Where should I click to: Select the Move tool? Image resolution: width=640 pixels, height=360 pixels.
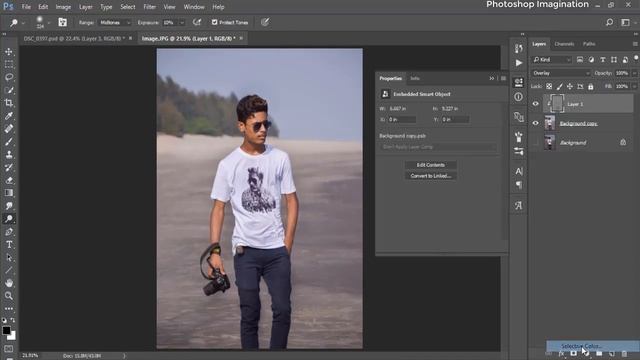(x=9, y=52)
